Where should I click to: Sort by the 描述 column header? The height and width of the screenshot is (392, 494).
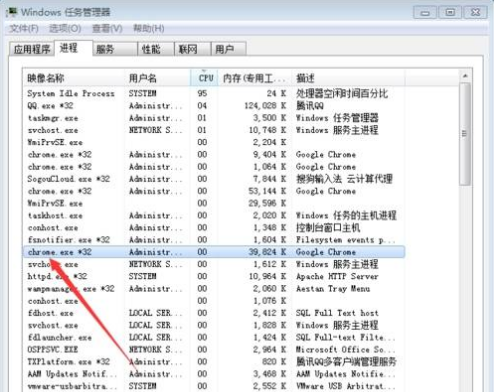(348, 78)
